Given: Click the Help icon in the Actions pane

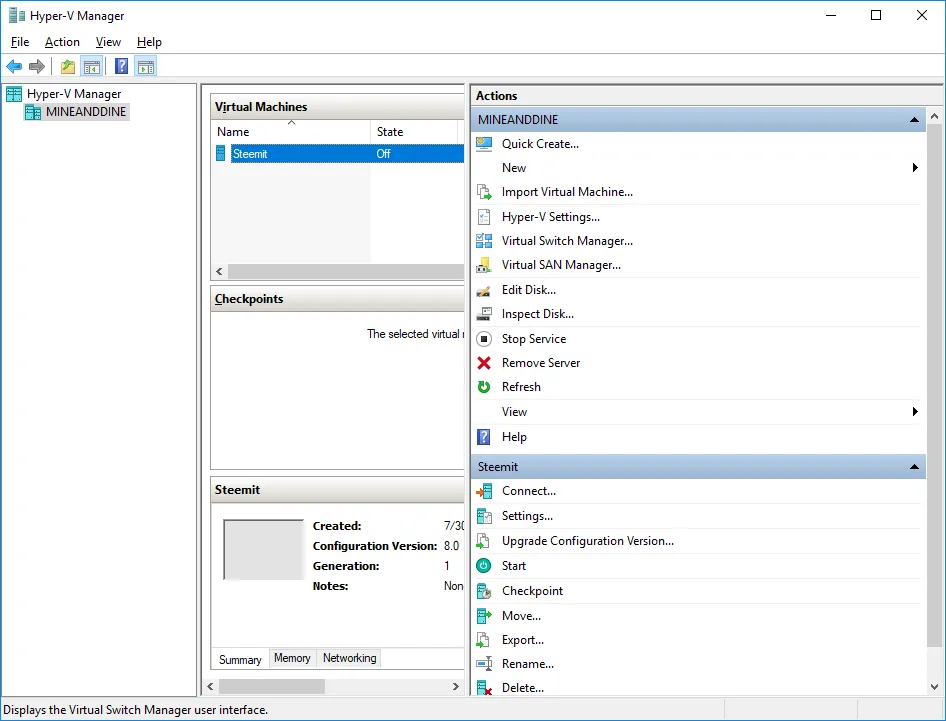Looking at the screenshot, I should tap(484, 437).
